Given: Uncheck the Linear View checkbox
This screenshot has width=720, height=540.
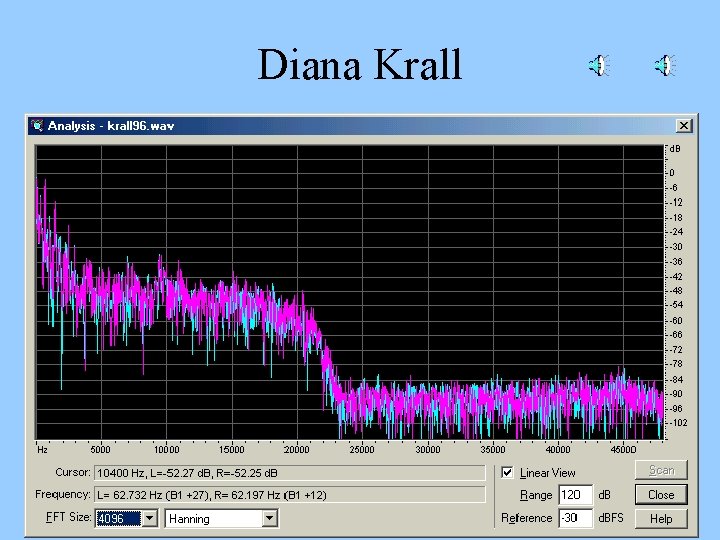Looking at the screenshot, I should click(507, 472).
